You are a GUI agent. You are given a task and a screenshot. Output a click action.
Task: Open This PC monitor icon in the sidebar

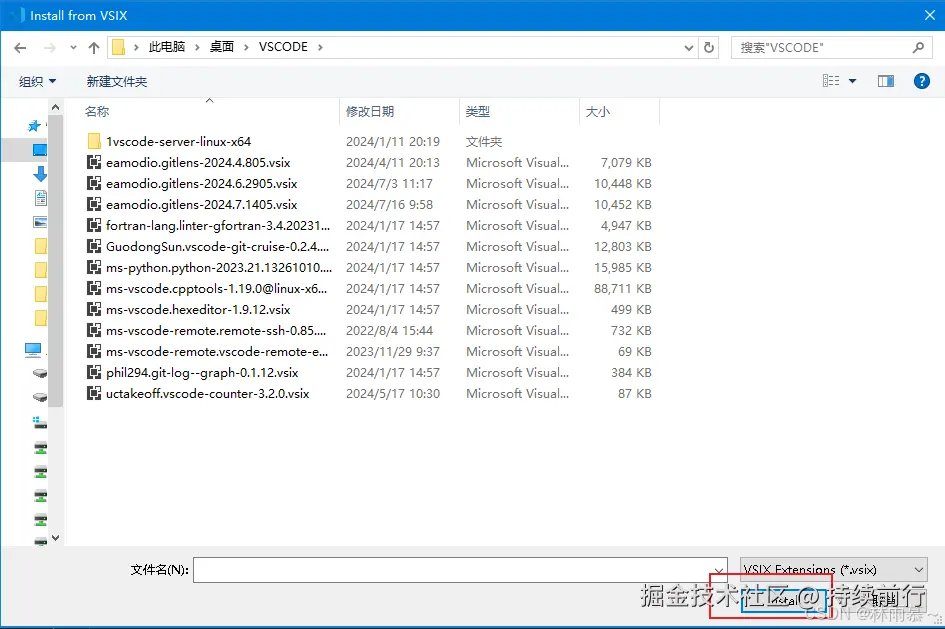(x=33, y=349)
